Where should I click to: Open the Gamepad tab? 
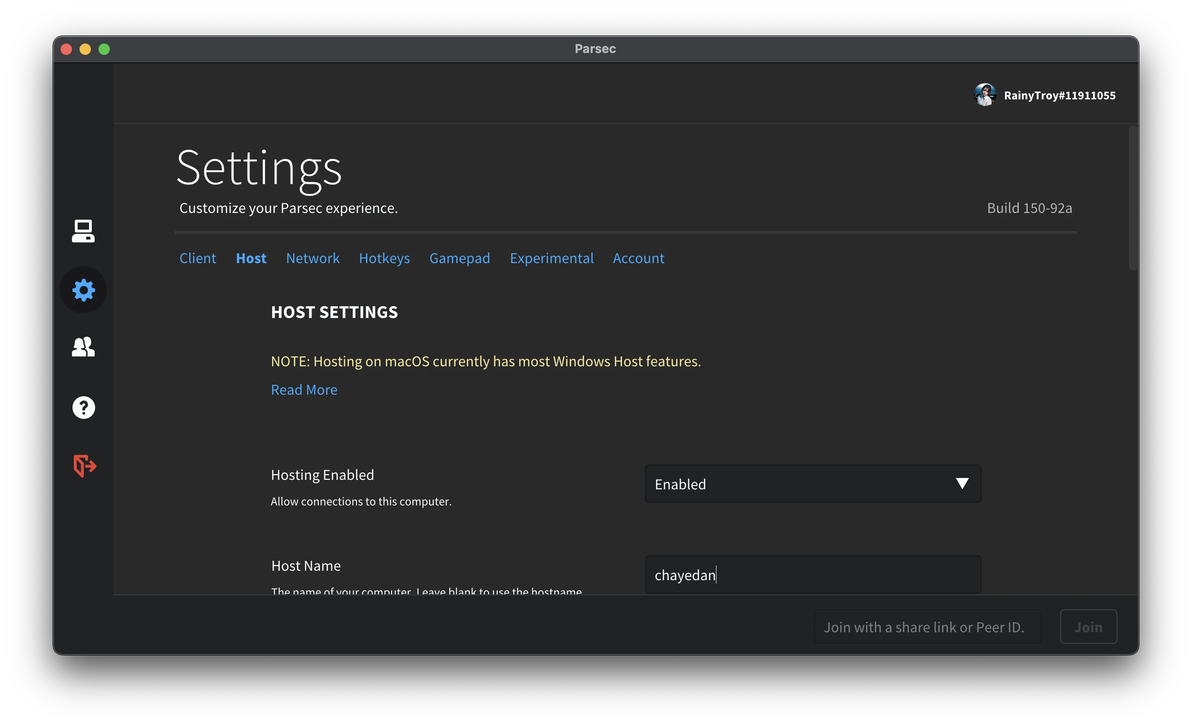(x=459, y=258)
